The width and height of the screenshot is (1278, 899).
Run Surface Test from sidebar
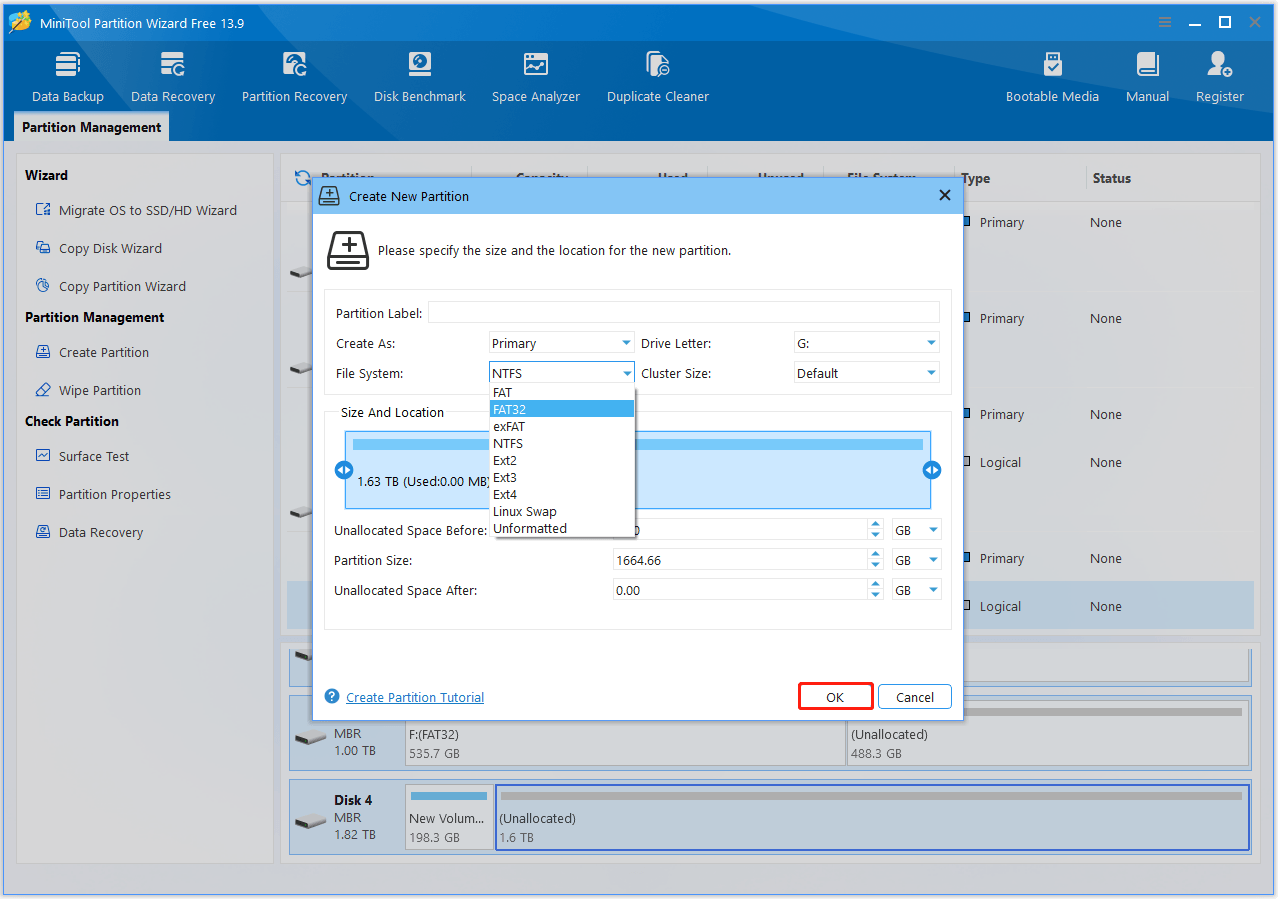coord(82,456)
